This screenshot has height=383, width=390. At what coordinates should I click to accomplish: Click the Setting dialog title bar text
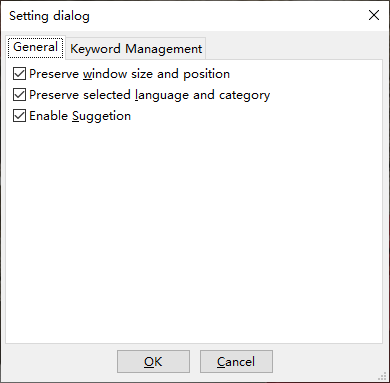pos(49,16)
